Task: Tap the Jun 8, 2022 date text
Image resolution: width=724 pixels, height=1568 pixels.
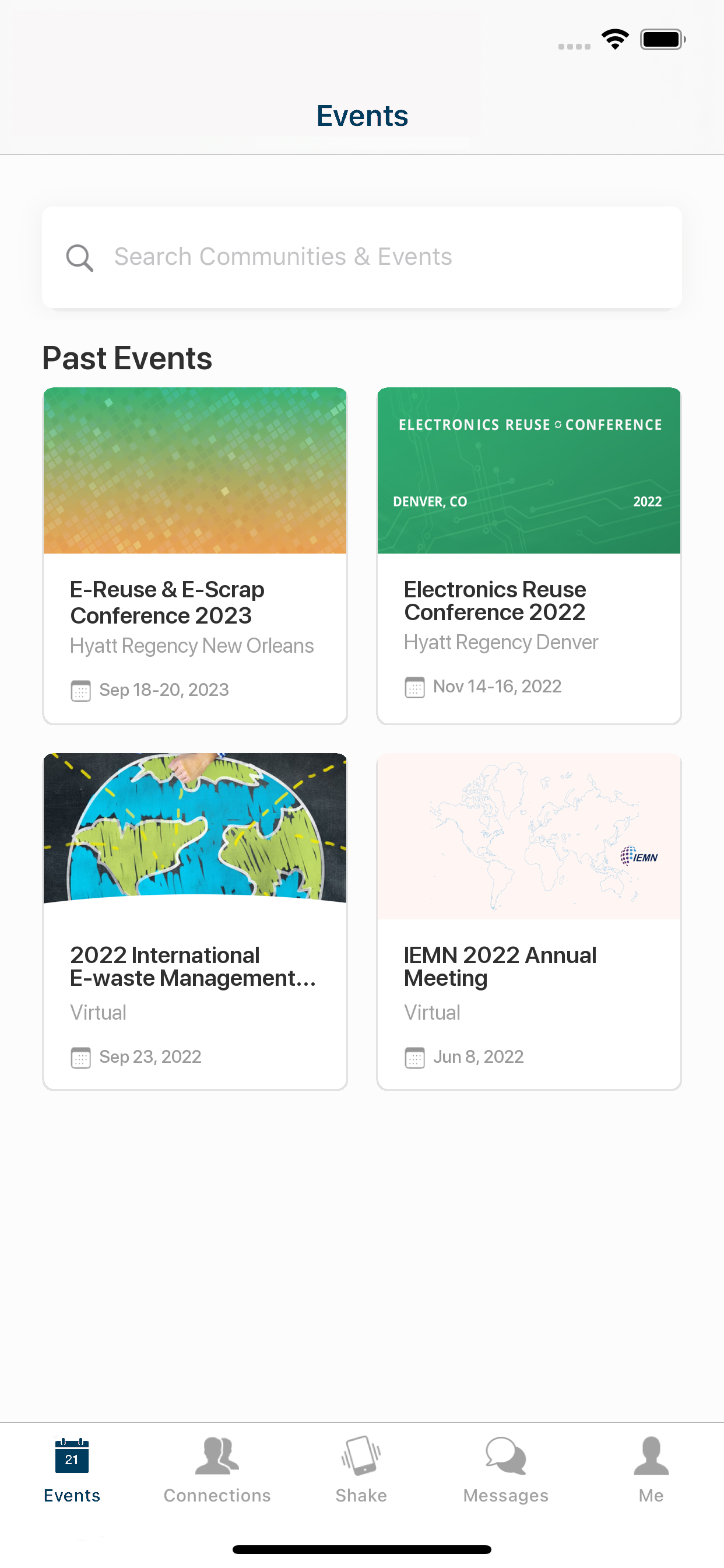Action: click(x=478, y=1058)
